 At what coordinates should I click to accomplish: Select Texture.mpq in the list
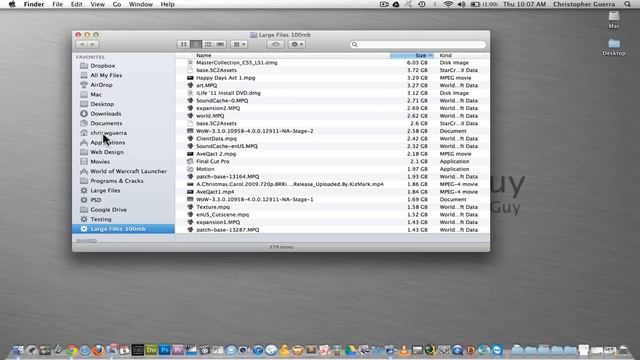pyautogui.click(x=332, y=207)
